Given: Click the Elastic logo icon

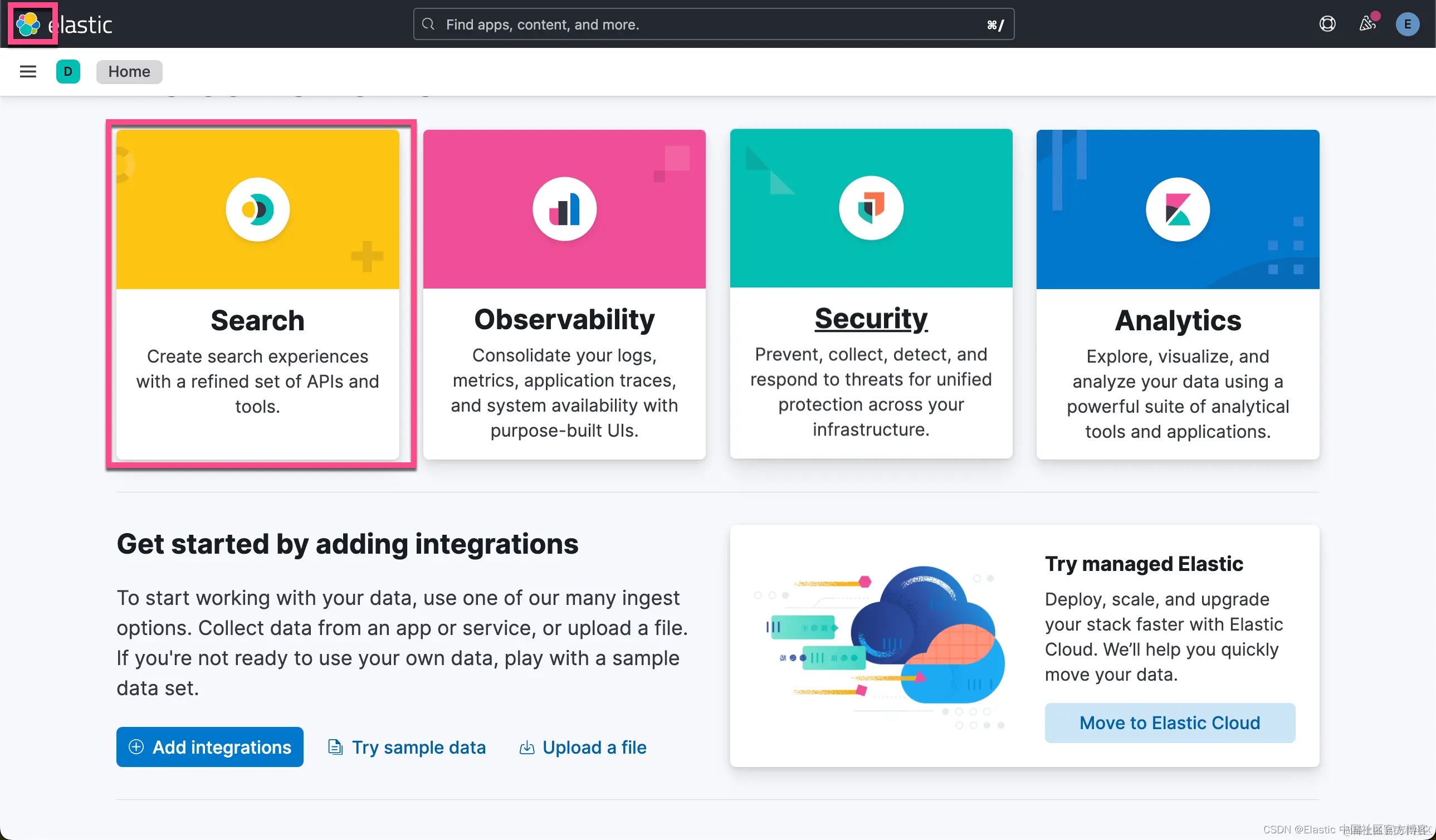Looking at the screenshot, I should click(x=28, y=24).
